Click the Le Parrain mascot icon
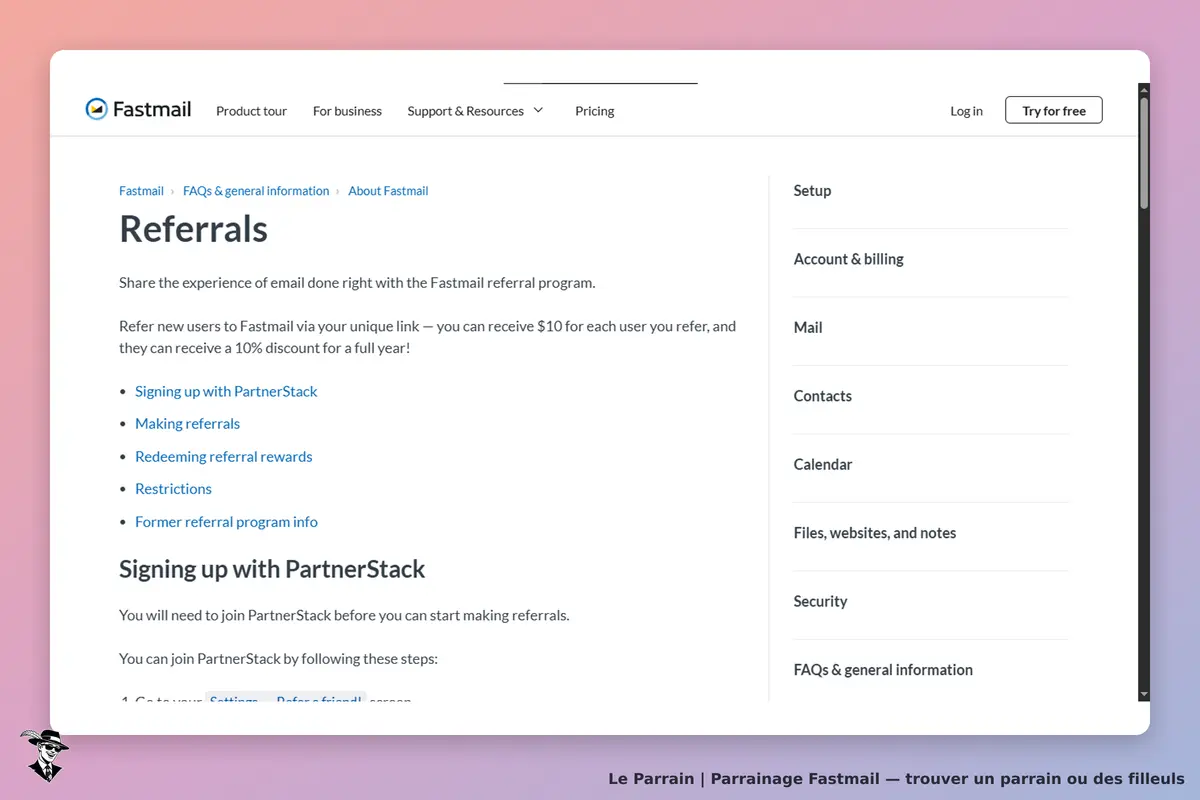The width and height of the screenshot is (1200, 800). 44,755
